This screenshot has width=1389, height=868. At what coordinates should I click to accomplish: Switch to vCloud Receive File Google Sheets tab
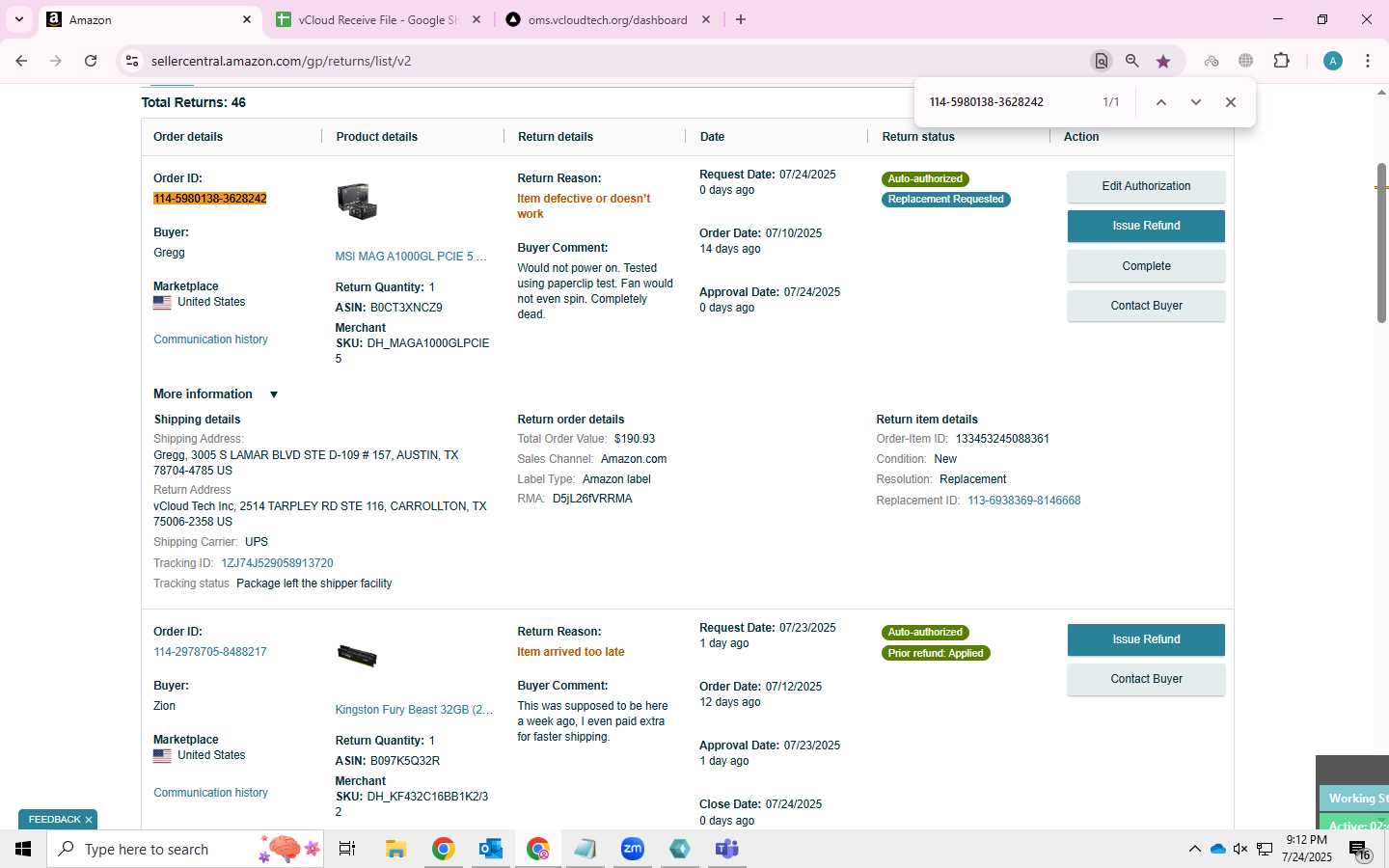pos(377,19)
